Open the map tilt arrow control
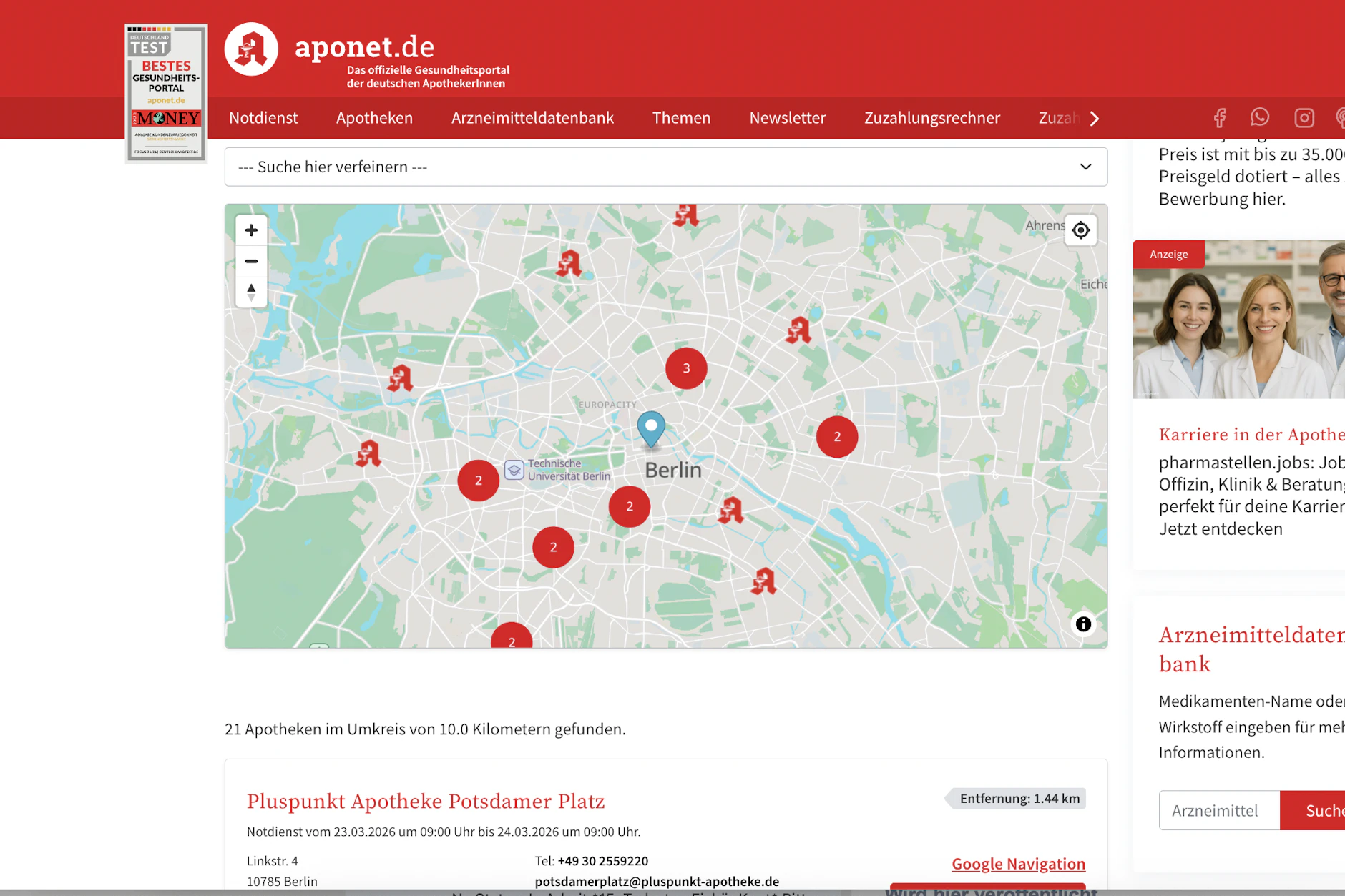 tap(251, 291)
